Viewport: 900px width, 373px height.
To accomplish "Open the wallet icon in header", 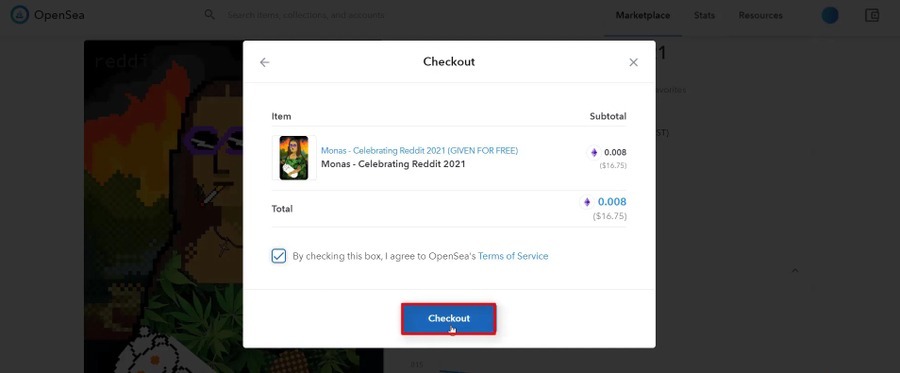I will tap(872, 15).
